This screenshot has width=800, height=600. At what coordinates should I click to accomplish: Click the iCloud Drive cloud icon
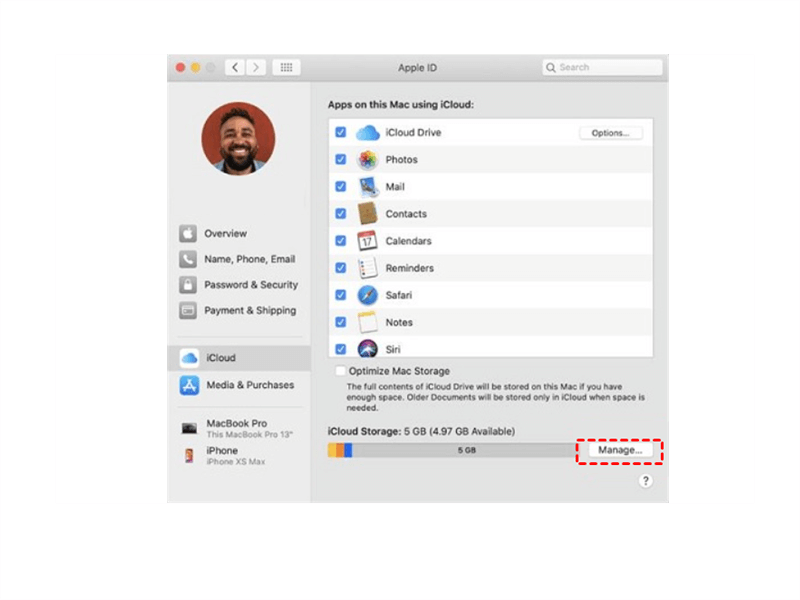click(x=367, y=133)
